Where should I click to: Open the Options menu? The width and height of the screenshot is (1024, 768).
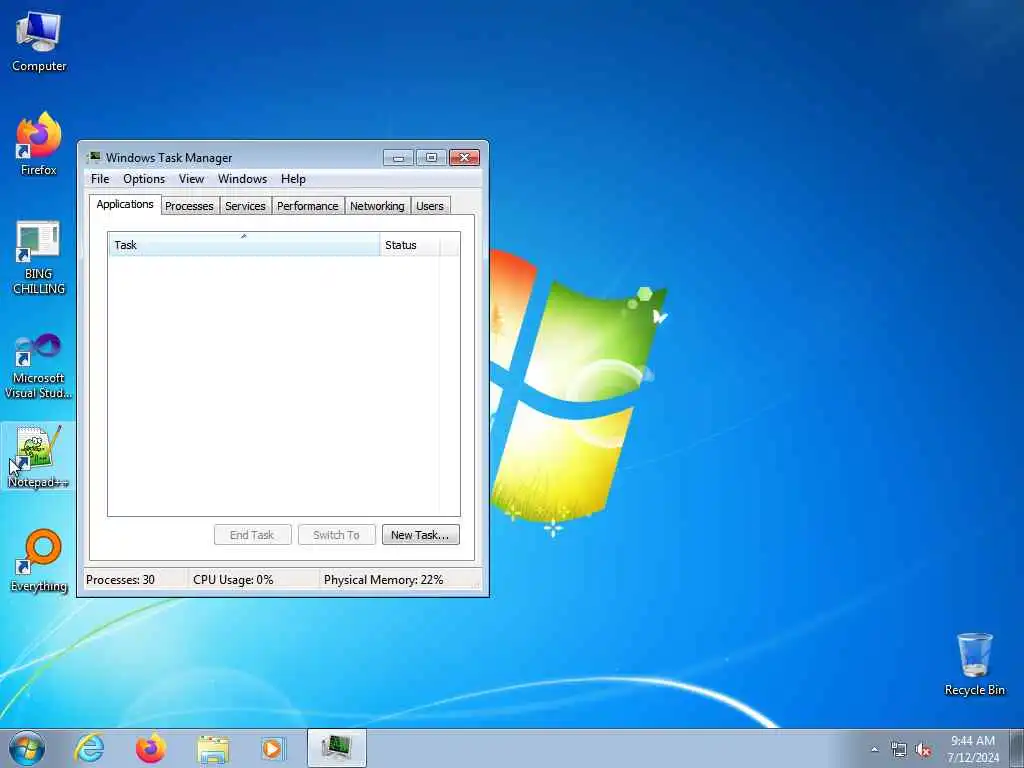click(144, 179)
